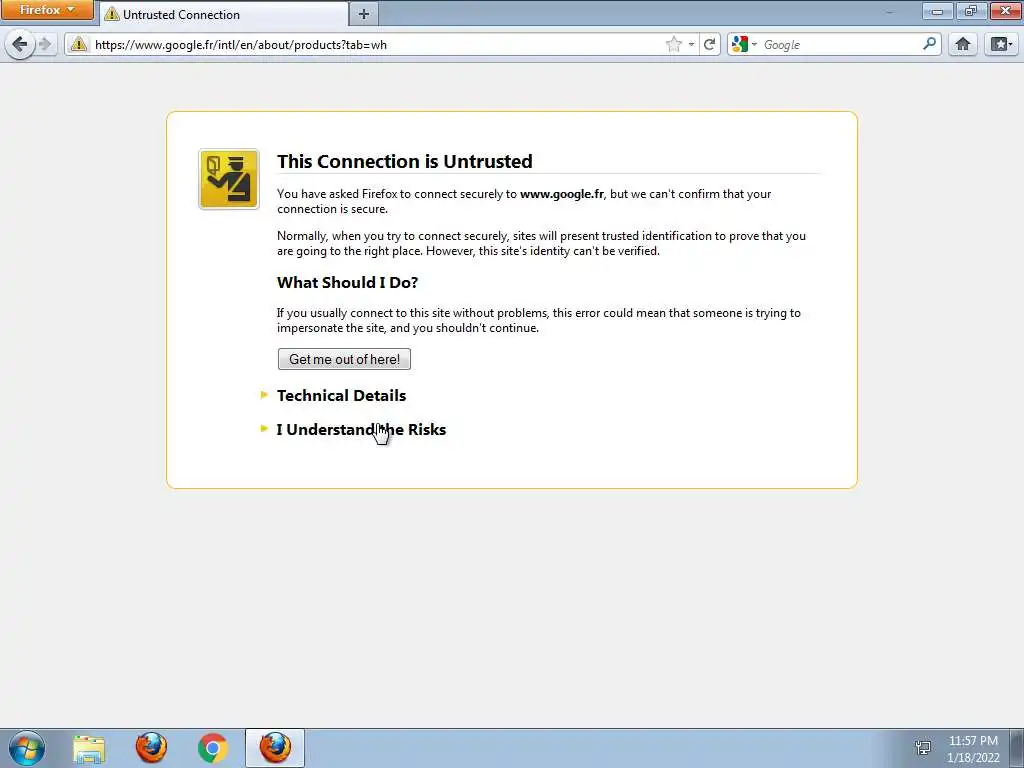Click This Connection is Untrusted heading
The image size is (1024, 768).
pyautogui.click(x=404, y=161)
